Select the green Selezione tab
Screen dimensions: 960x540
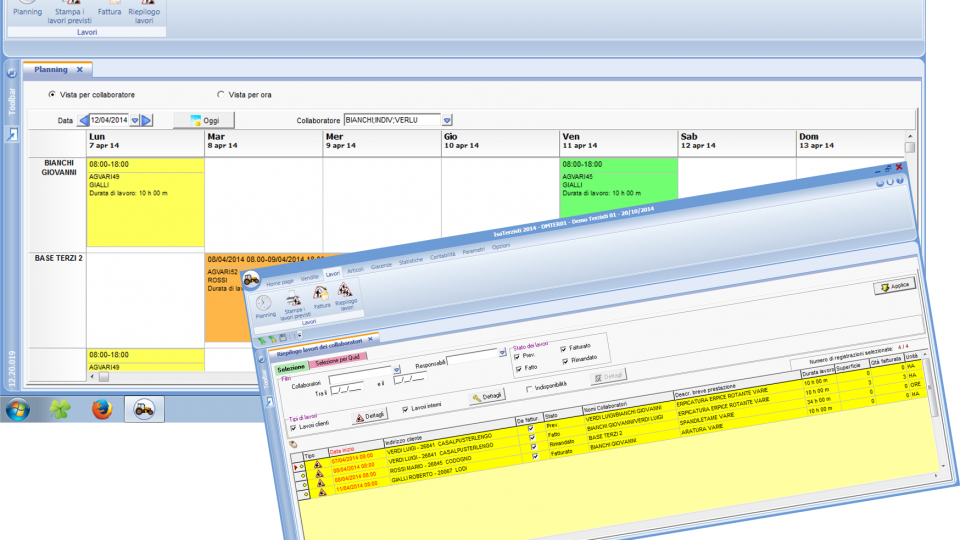click(291, 367)
